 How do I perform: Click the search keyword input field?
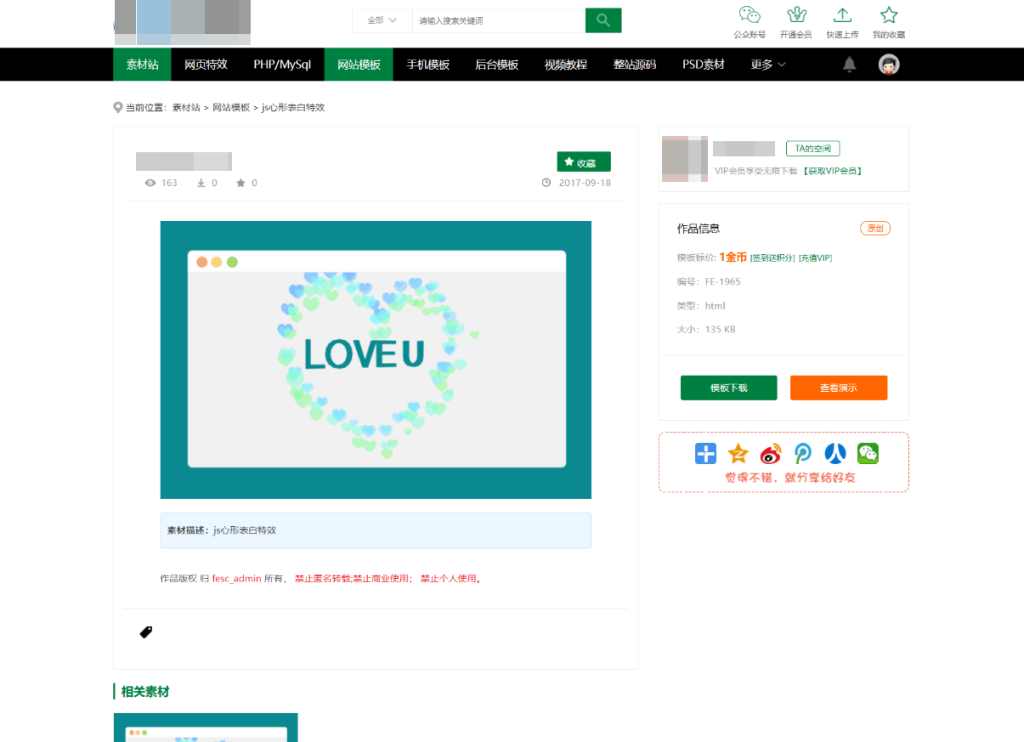497,20
